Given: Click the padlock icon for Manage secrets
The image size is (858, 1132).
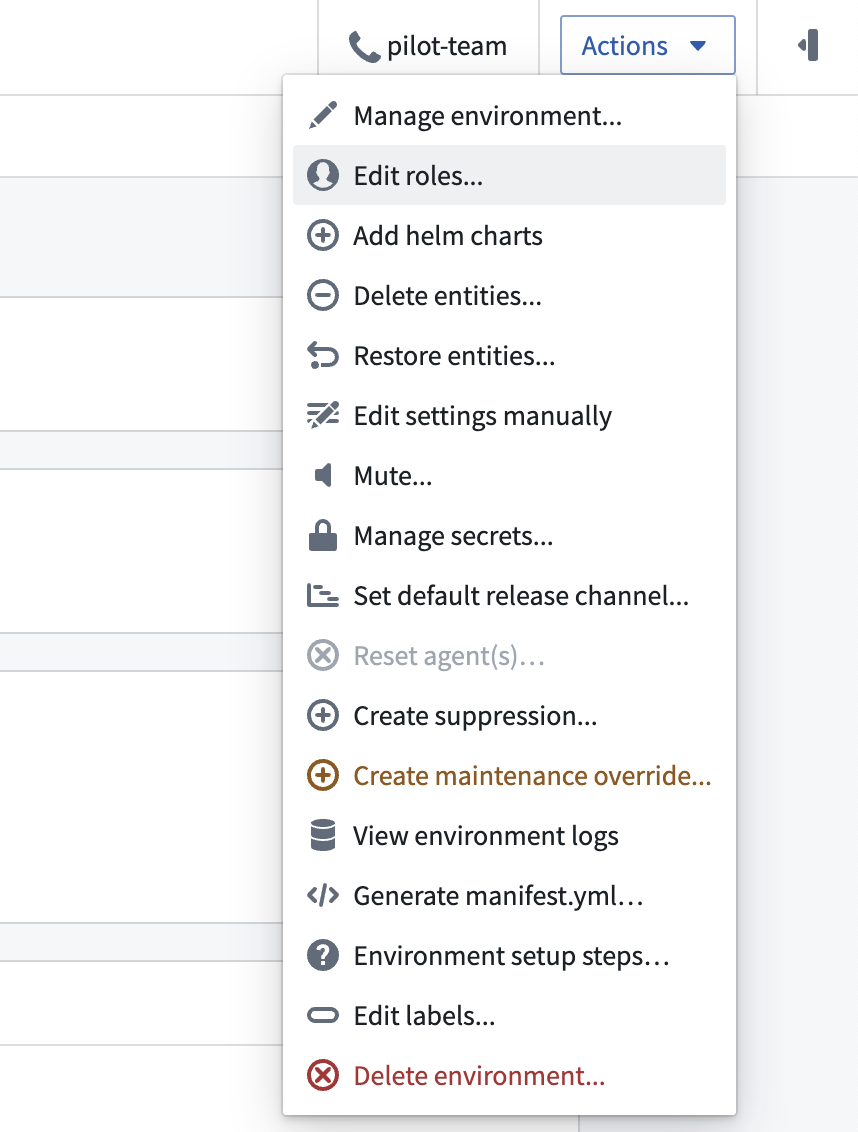Looking at the screenshot, I should (322, 536).
